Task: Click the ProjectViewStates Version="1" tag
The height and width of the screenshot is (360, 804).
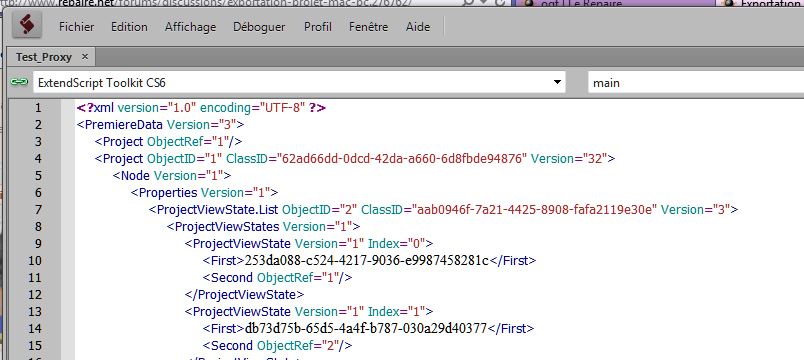Action: click(x=264, y=226)
